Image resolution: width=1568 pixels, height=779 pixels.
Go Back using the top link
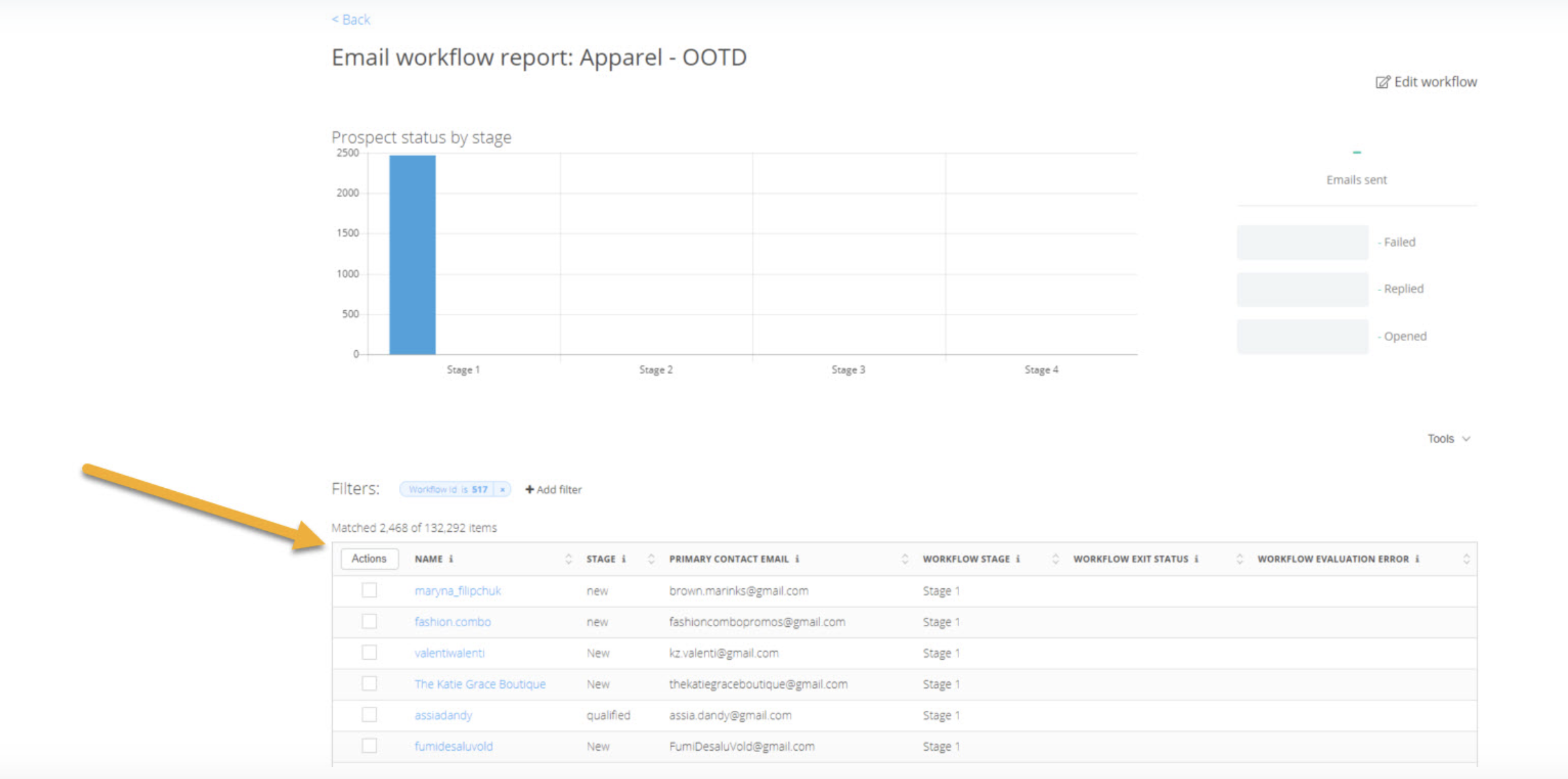tap(351, 20)
